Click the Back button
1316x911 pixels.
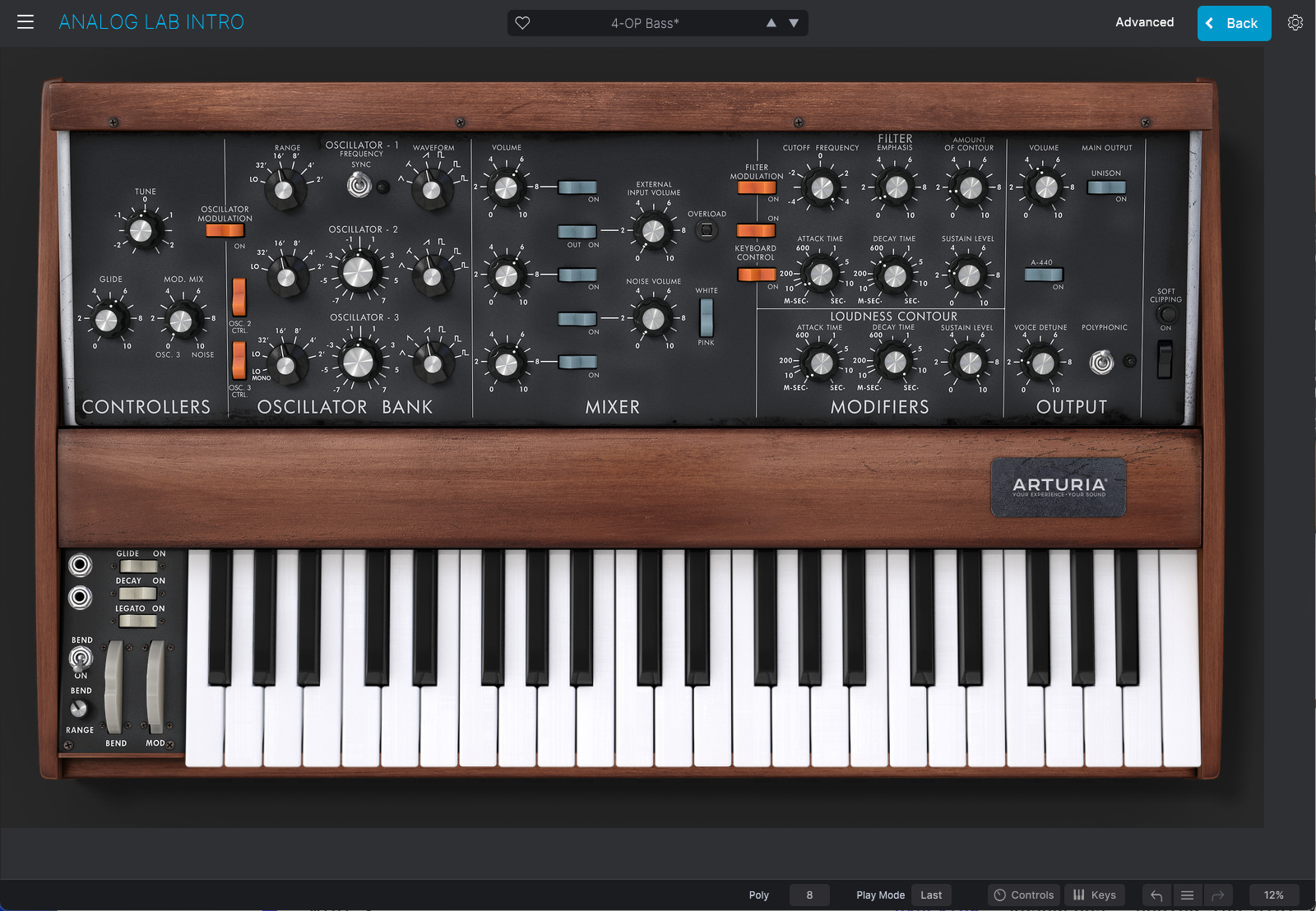(1234, 23)
